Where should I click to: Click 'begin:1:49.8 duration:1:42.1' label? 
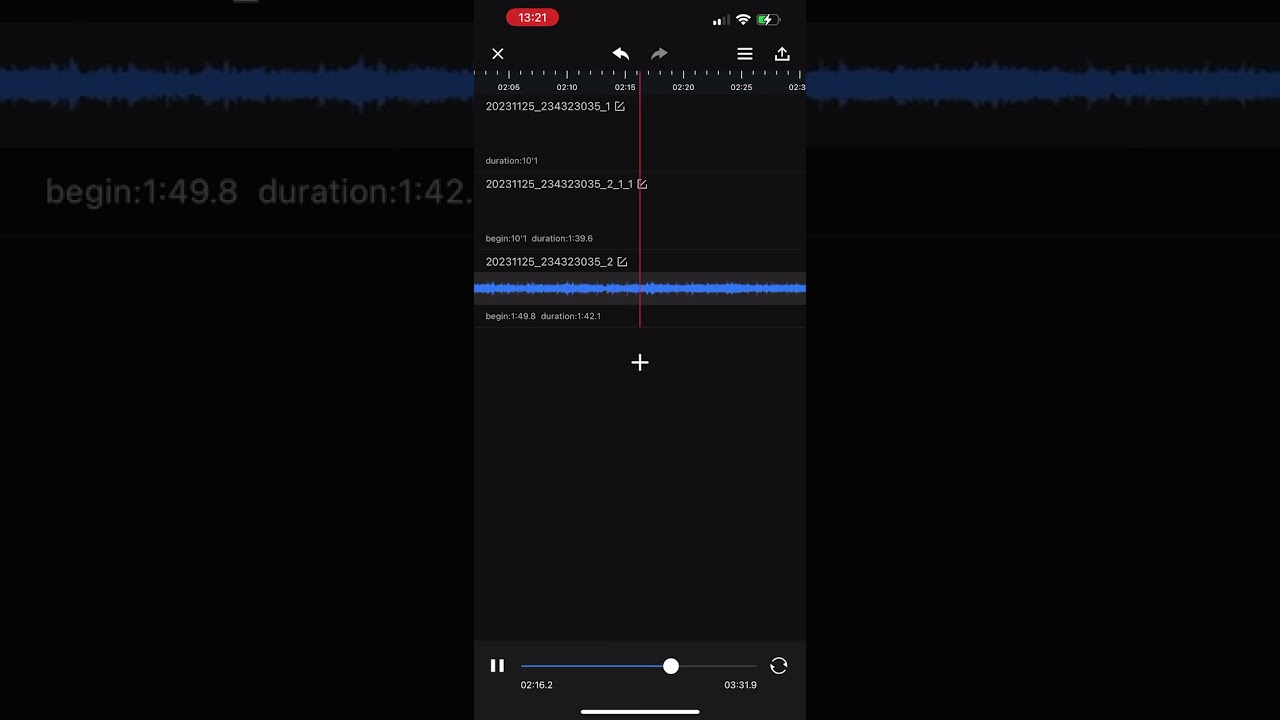[x=543, y=316]
